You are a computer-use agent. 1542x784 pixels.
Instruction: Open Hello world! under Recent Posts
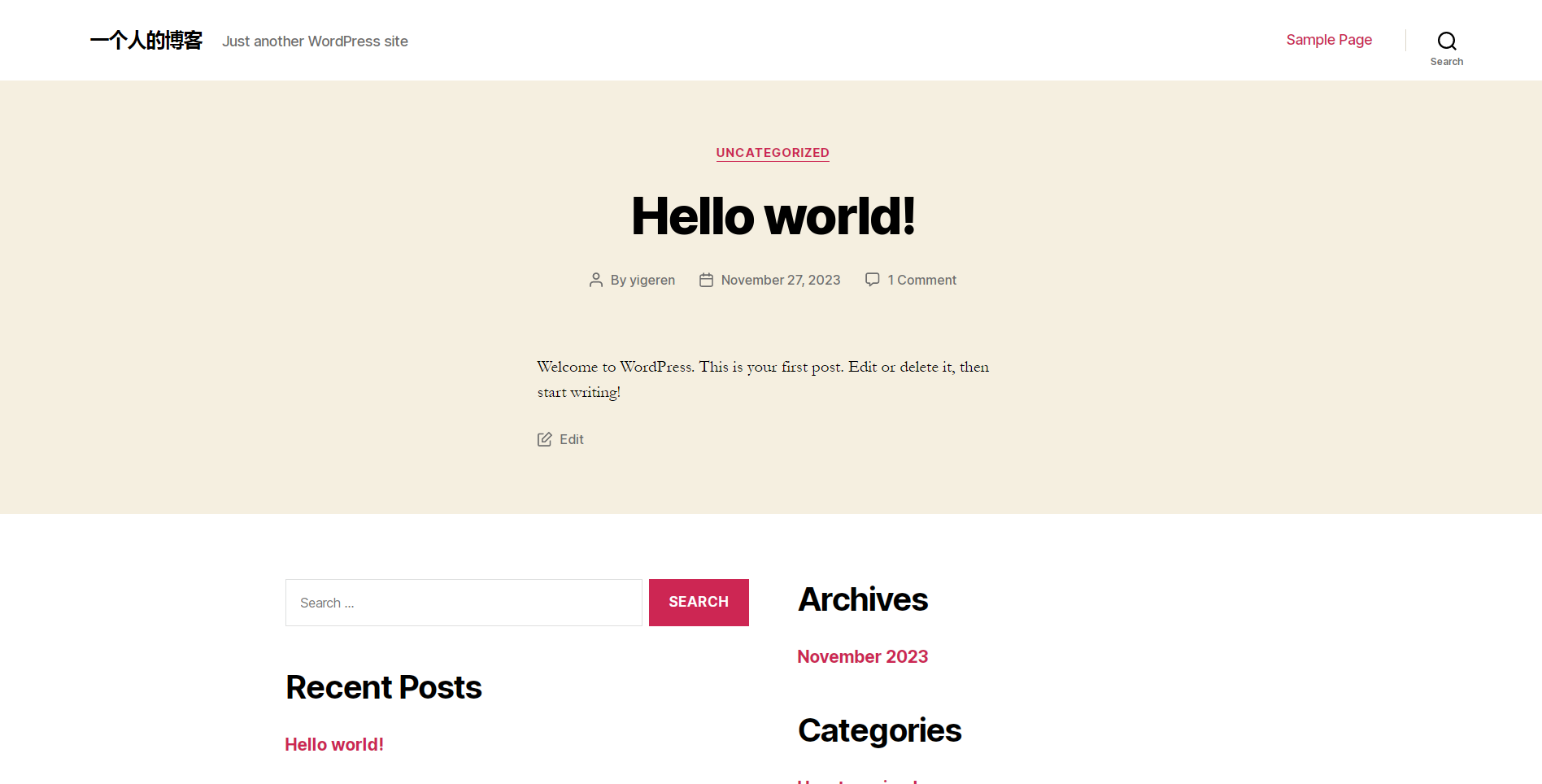click(334, 744)
